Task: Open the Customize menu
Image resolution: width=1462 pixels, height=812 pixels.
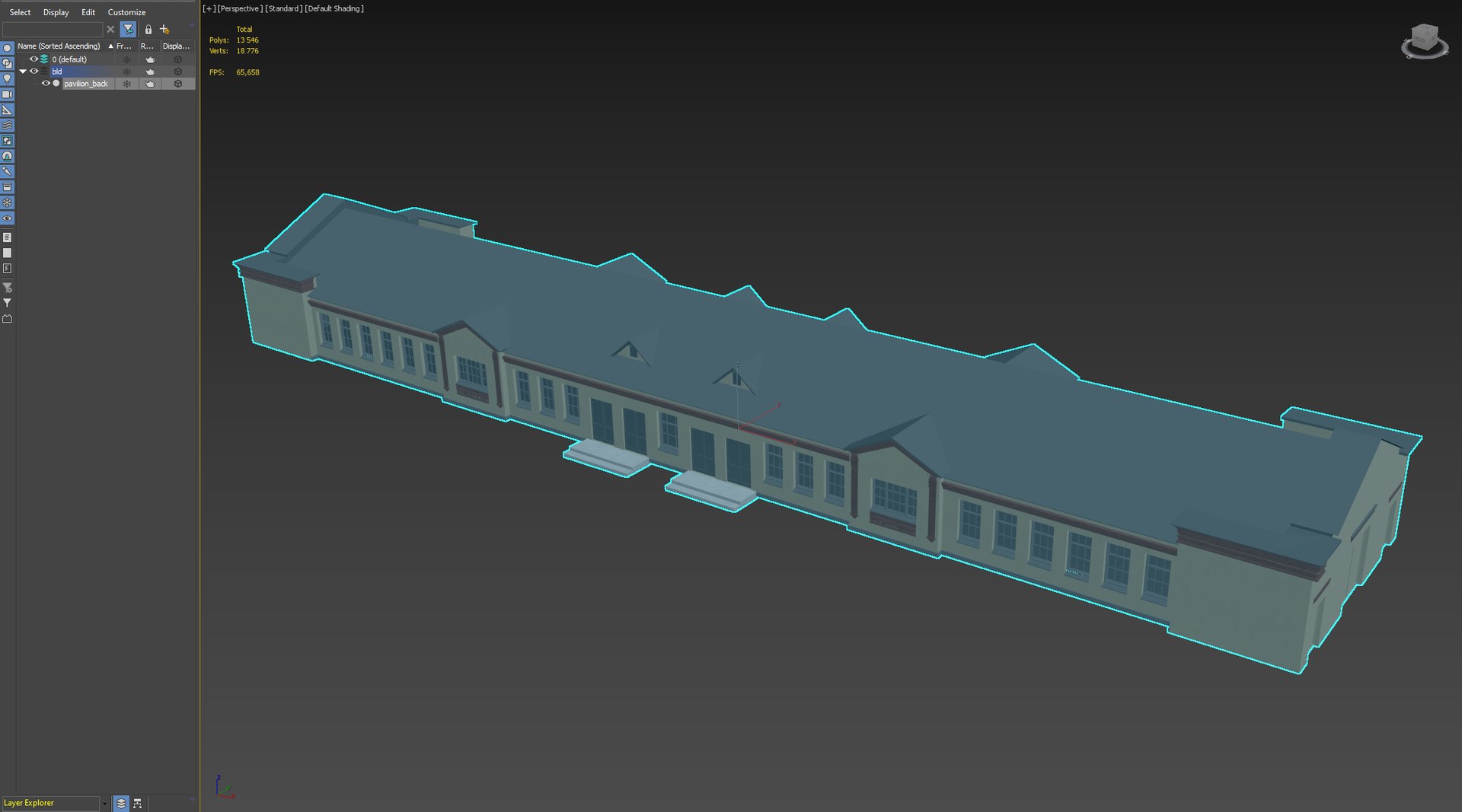Action: (x=126, y=12)
